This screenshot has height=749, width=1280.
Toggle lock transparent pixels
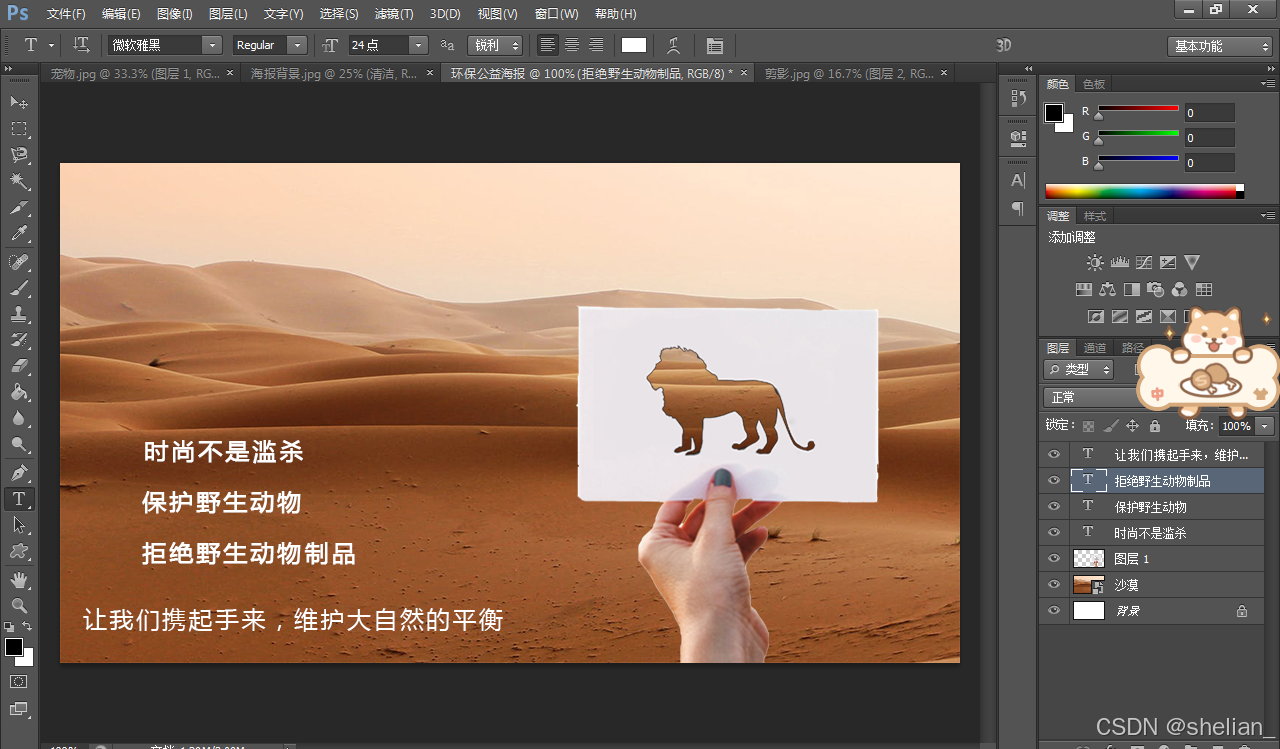click(1089, 426)
